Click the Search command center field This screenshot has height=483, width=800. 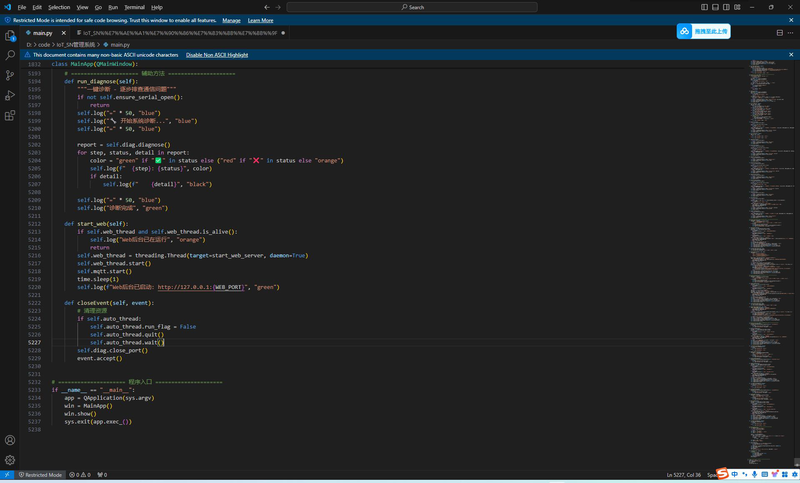click(x=412, y=7)
